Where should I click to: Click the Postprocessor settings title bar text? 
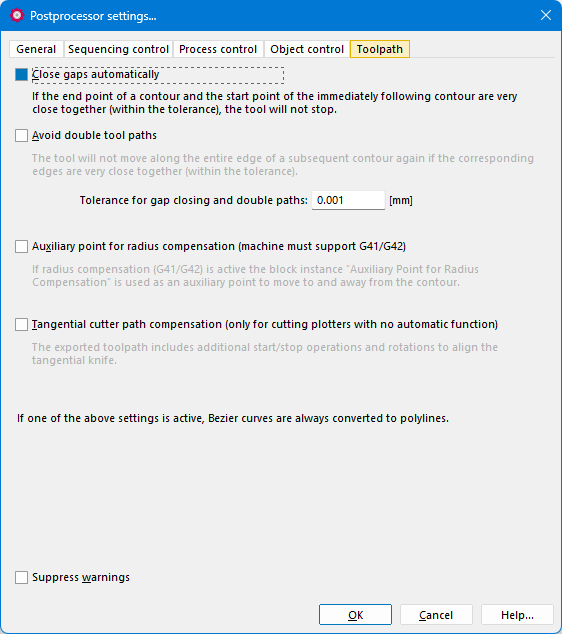coord(93,16)
